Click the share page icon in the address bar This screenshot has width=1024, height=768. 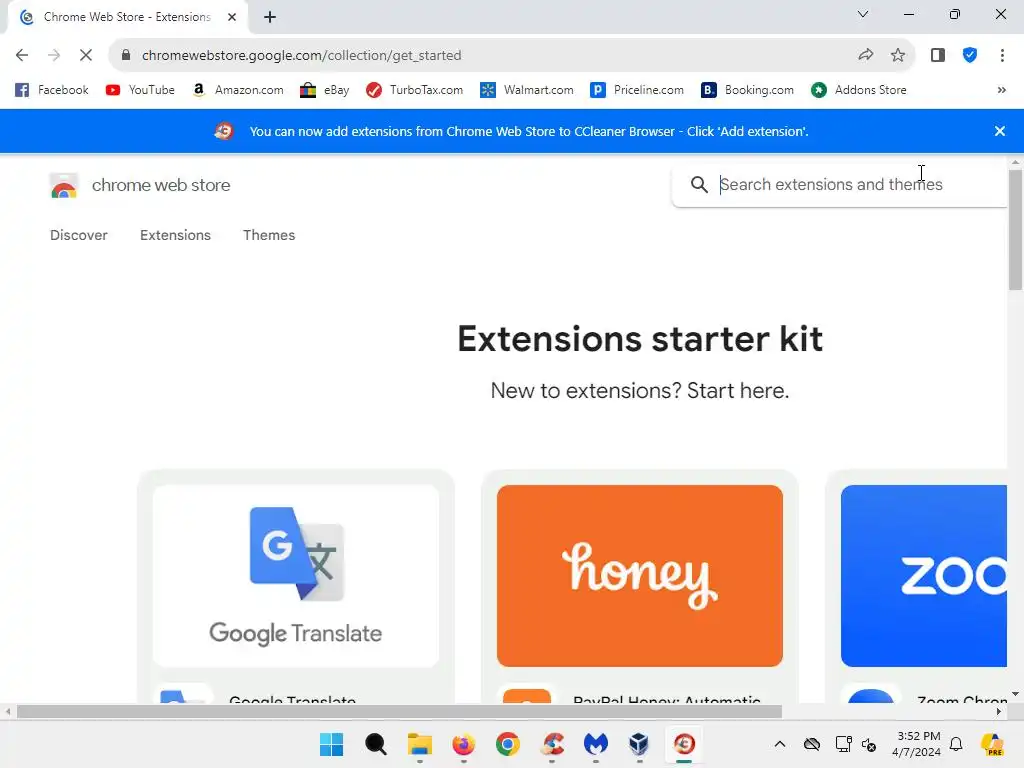pyautogui.click(x=866, y=56)
